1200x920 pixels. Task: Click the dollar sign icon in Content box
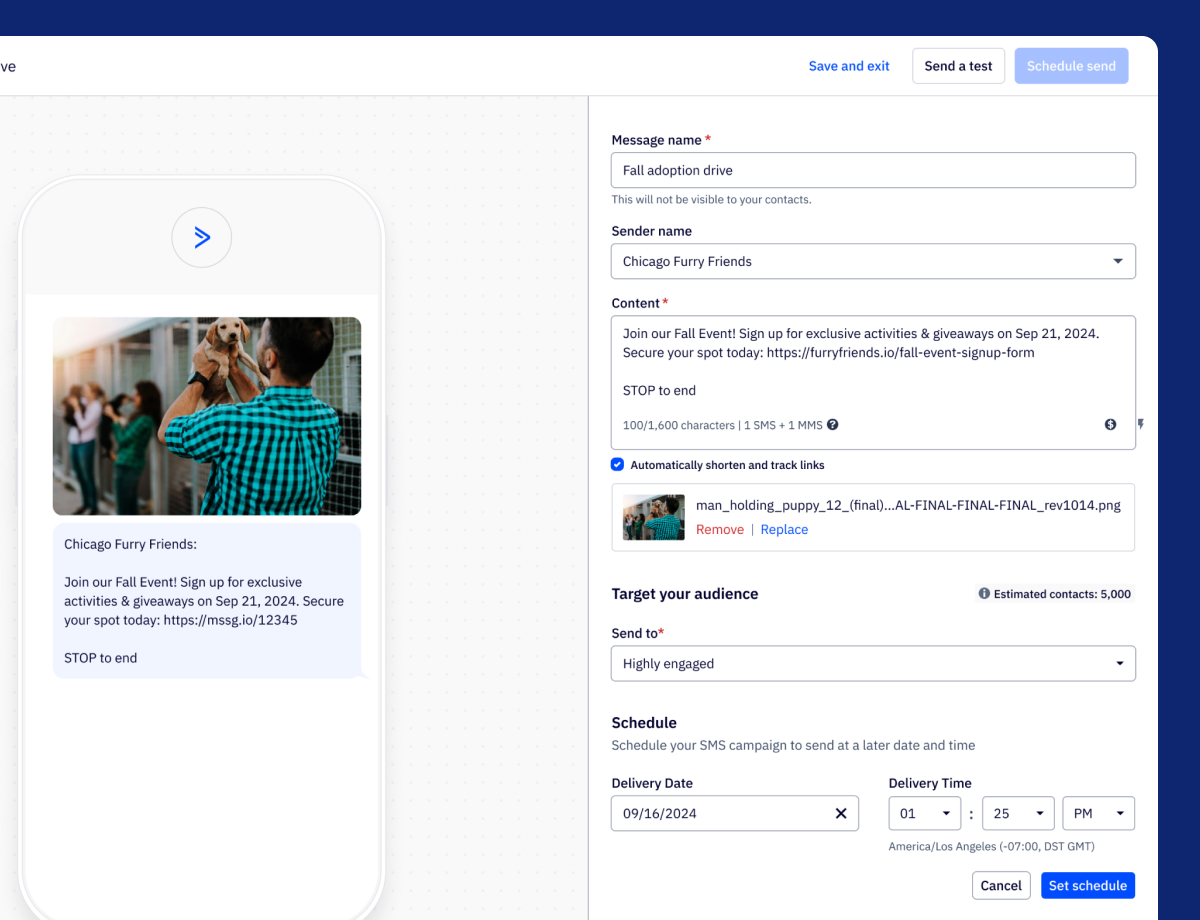pos(1110,425)
